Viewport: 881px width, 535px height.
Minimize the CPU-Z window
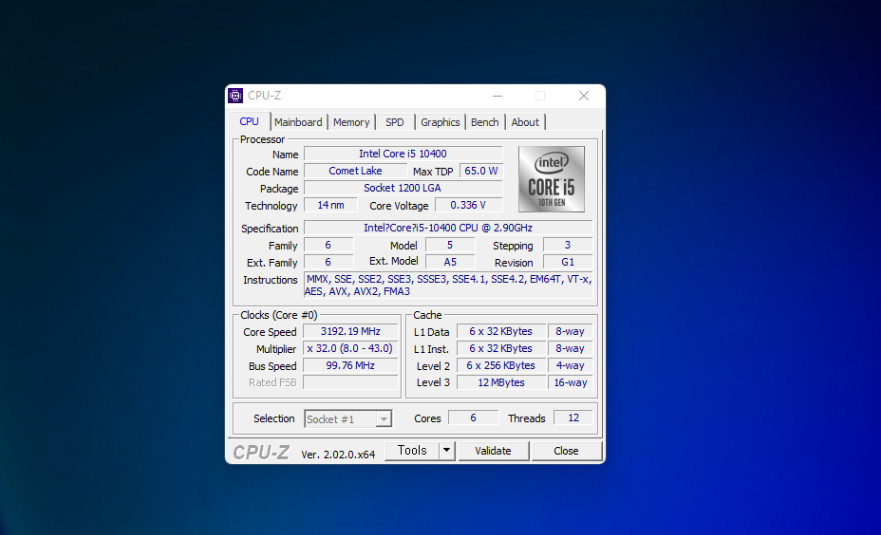point(497,96)
